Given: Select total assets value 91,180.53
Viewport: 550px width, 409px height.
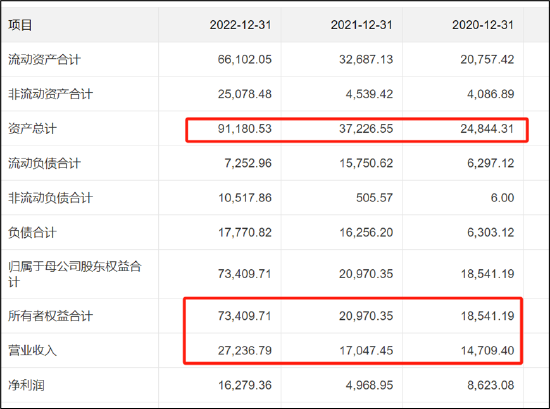Looking at the screenshot, I should pyautogui.click(x=244, y=129).
